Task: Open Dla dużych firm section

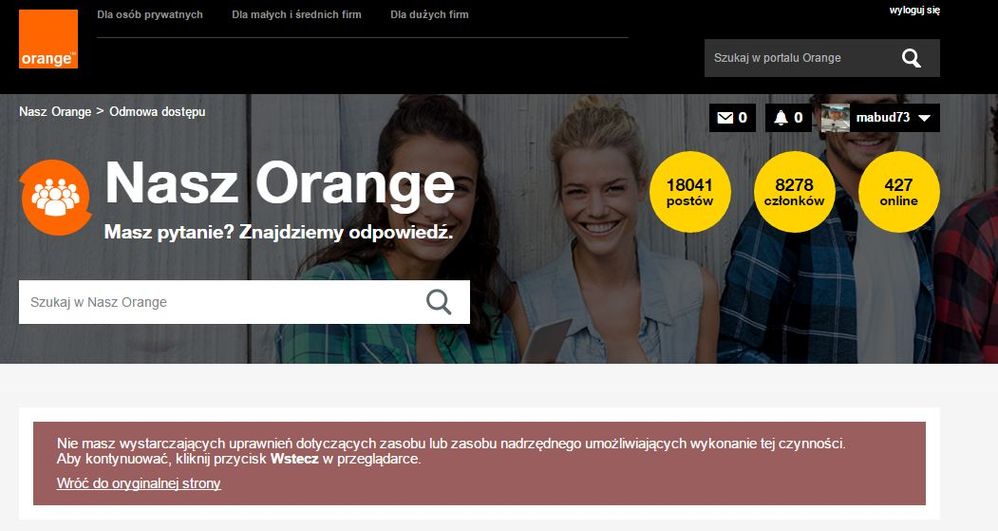Action: (x=430, y=14)
